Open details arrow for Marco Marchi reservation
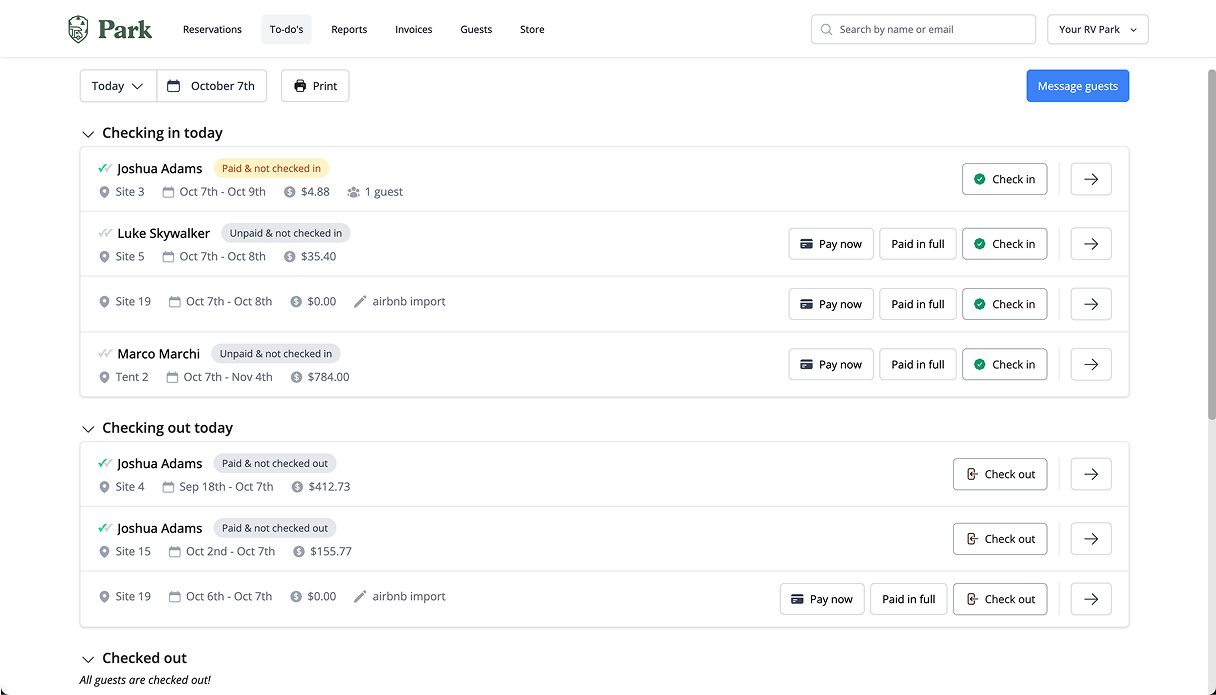1216x695 pixels. coord(1091,365)
